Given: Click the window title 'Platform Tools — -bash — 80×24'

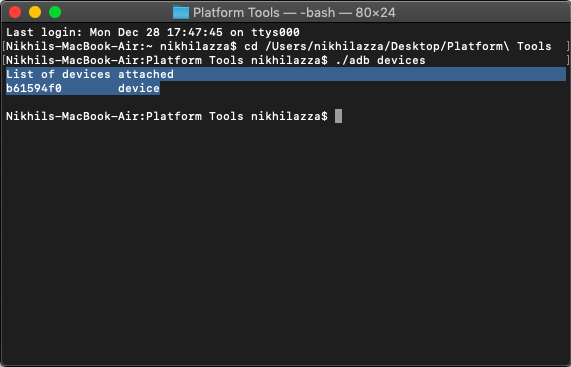Looking at the screenshot, I should (294, 13).
